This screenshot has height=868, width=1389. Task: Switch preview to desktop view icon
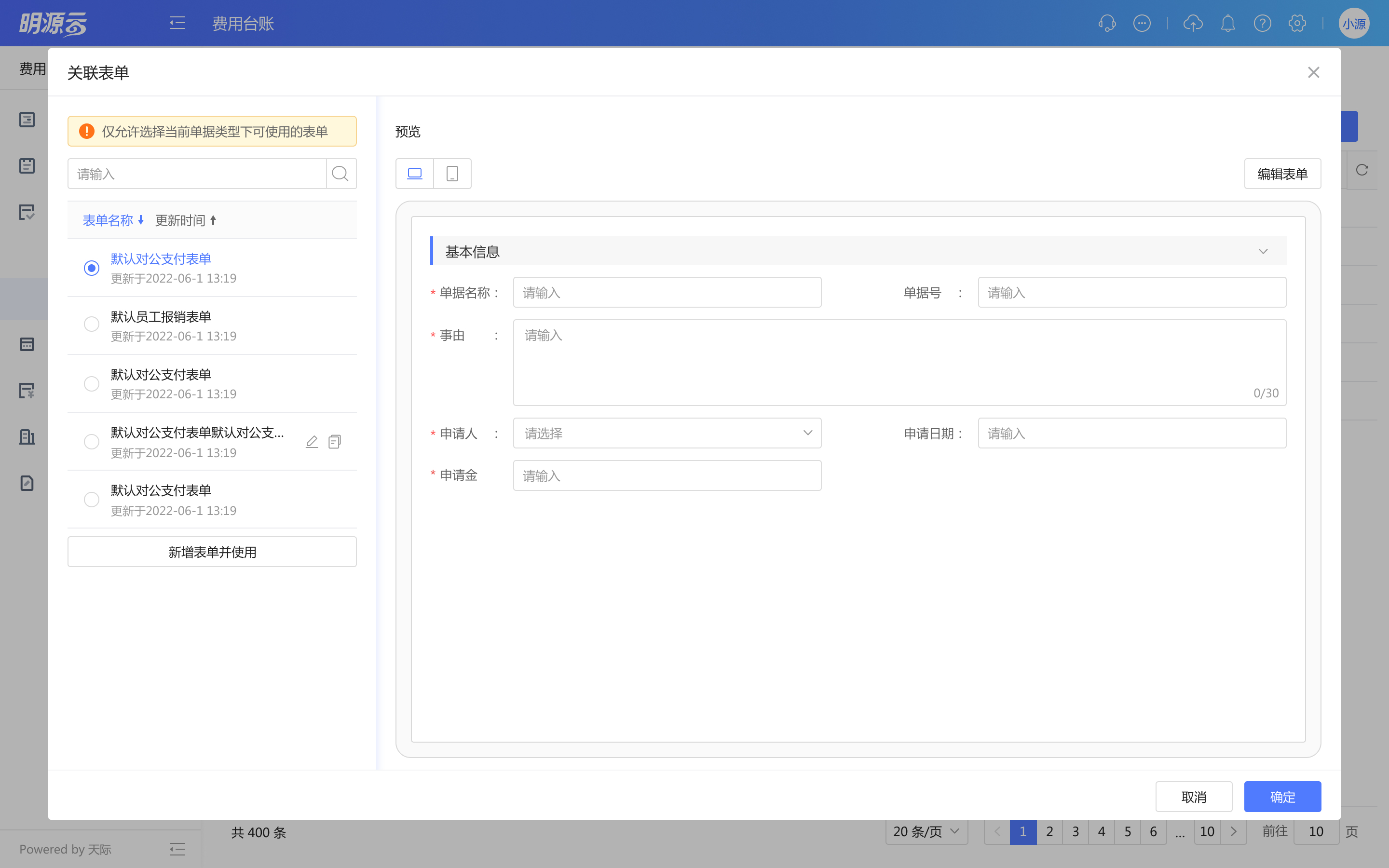414,174
